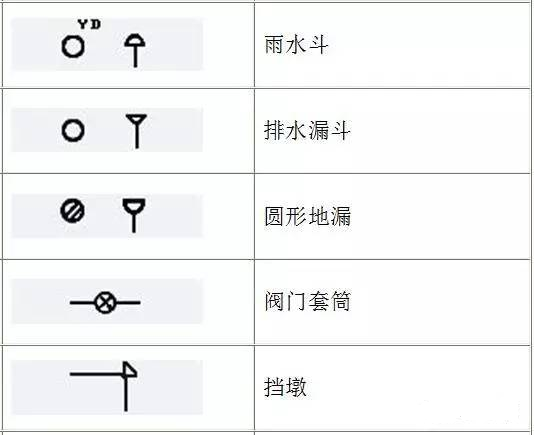Click the drain funnel circle plan symbol
Image resolution: width=534 pixels, height=435 pixels.
(73, 130)
